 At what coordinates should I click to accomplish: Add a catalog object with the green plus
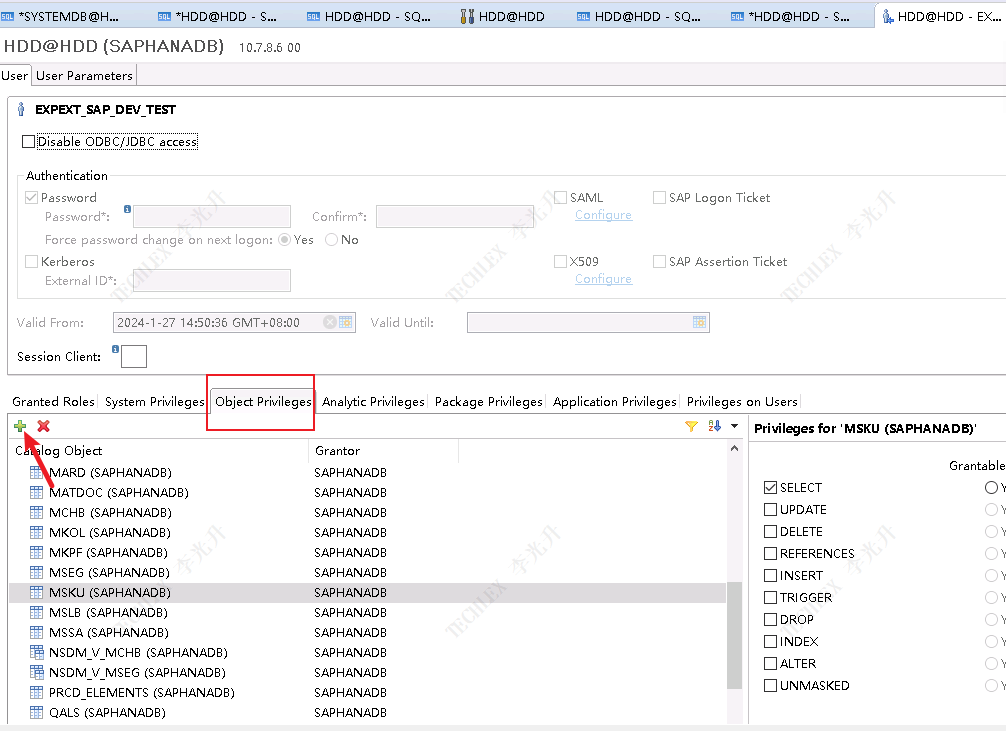(x=20, y=426)
